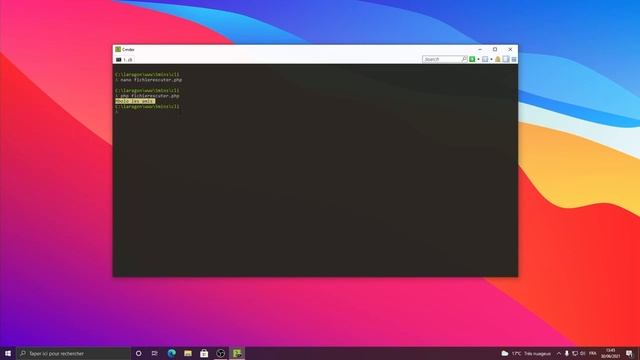Open File Explorer from taskbar
This screenshot has height=360, width=640.
[x=188, y=353]
